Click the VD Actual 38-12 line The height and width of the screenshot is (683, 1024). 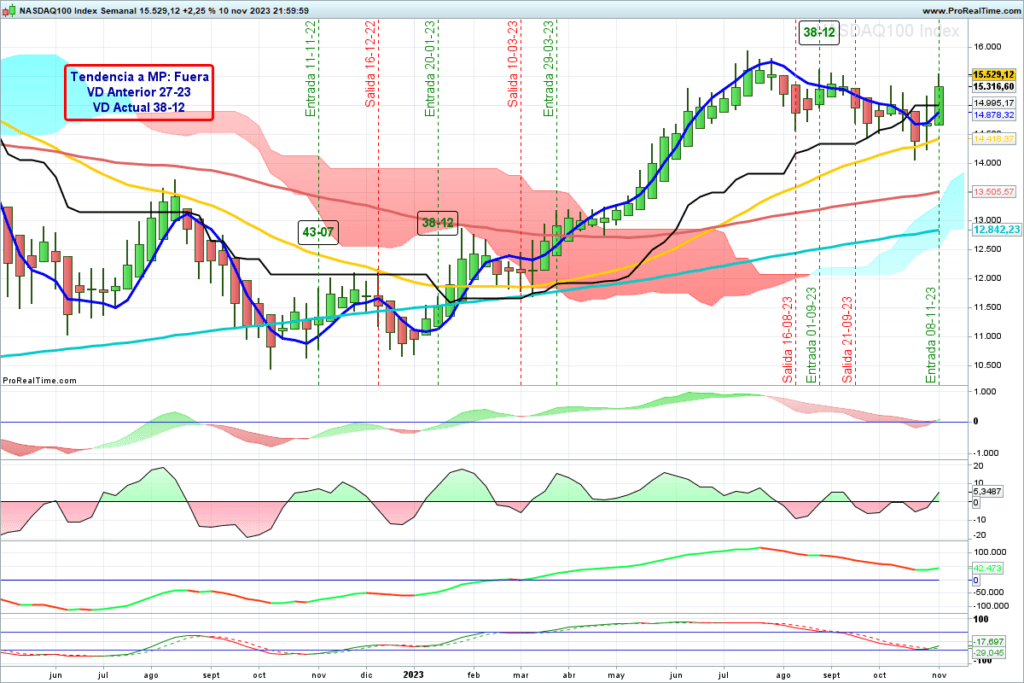point(138,107)
